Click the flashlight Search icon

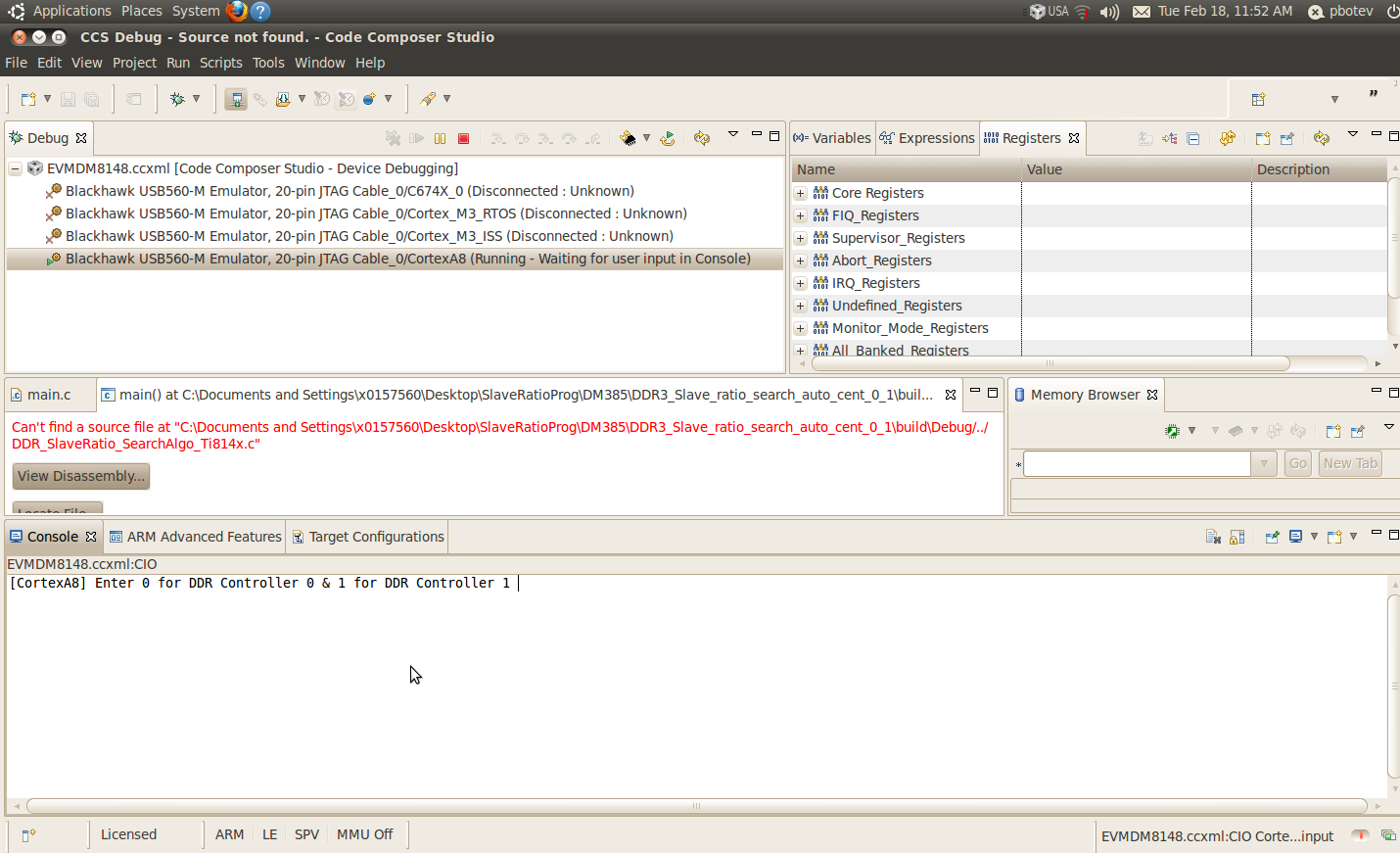click(x=428, y=99)
